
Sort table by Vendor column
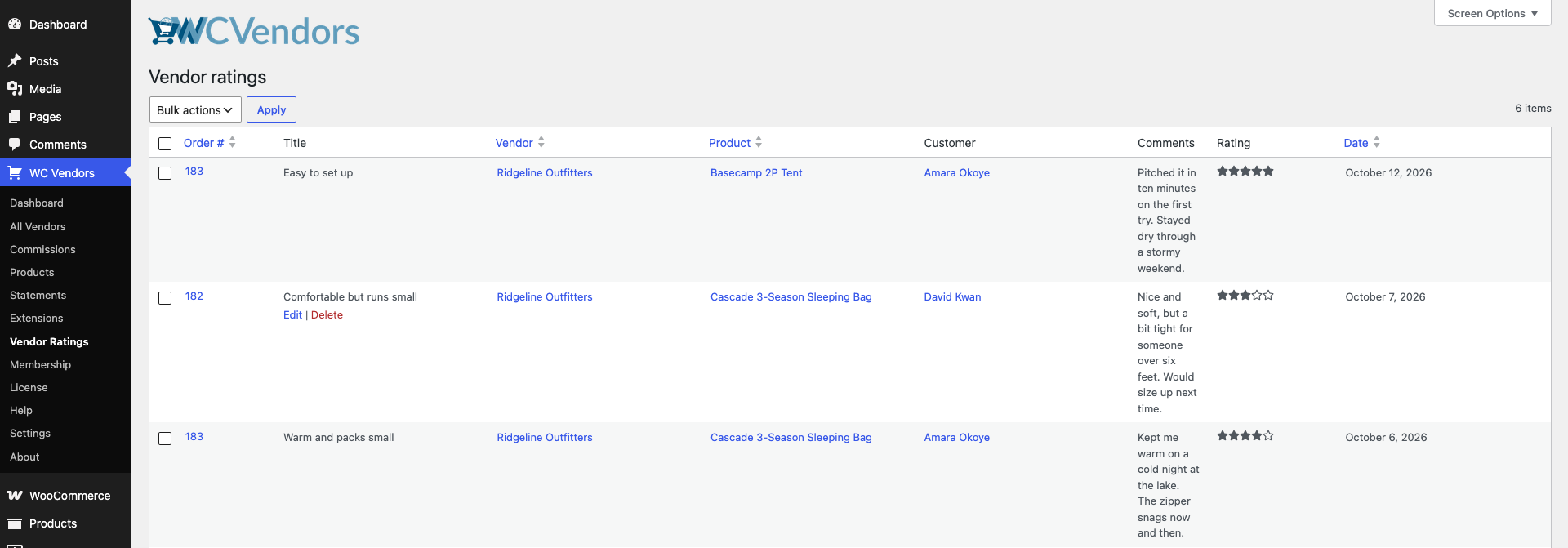[x=519, y=142]
